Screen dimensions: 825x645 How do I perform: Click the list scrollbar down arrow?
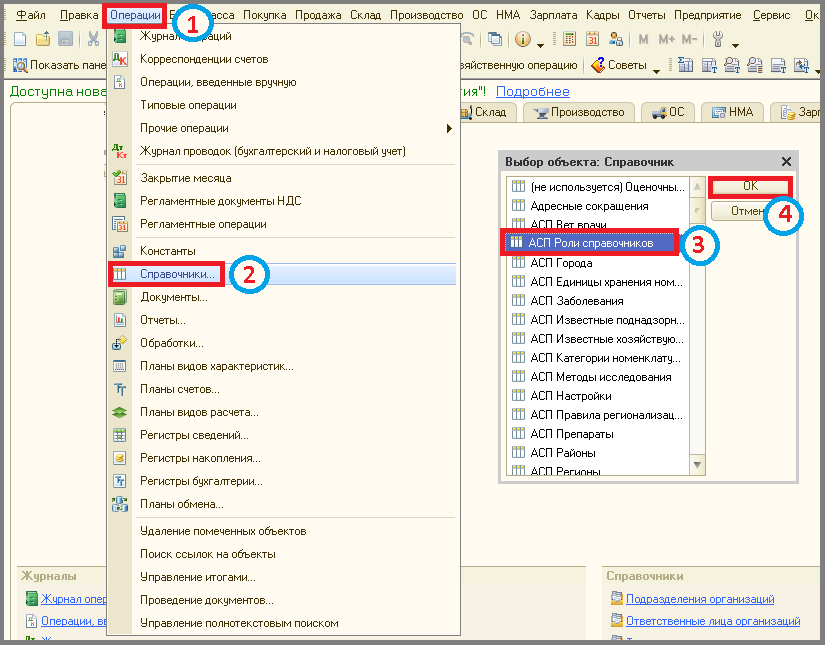click(697, 465)
